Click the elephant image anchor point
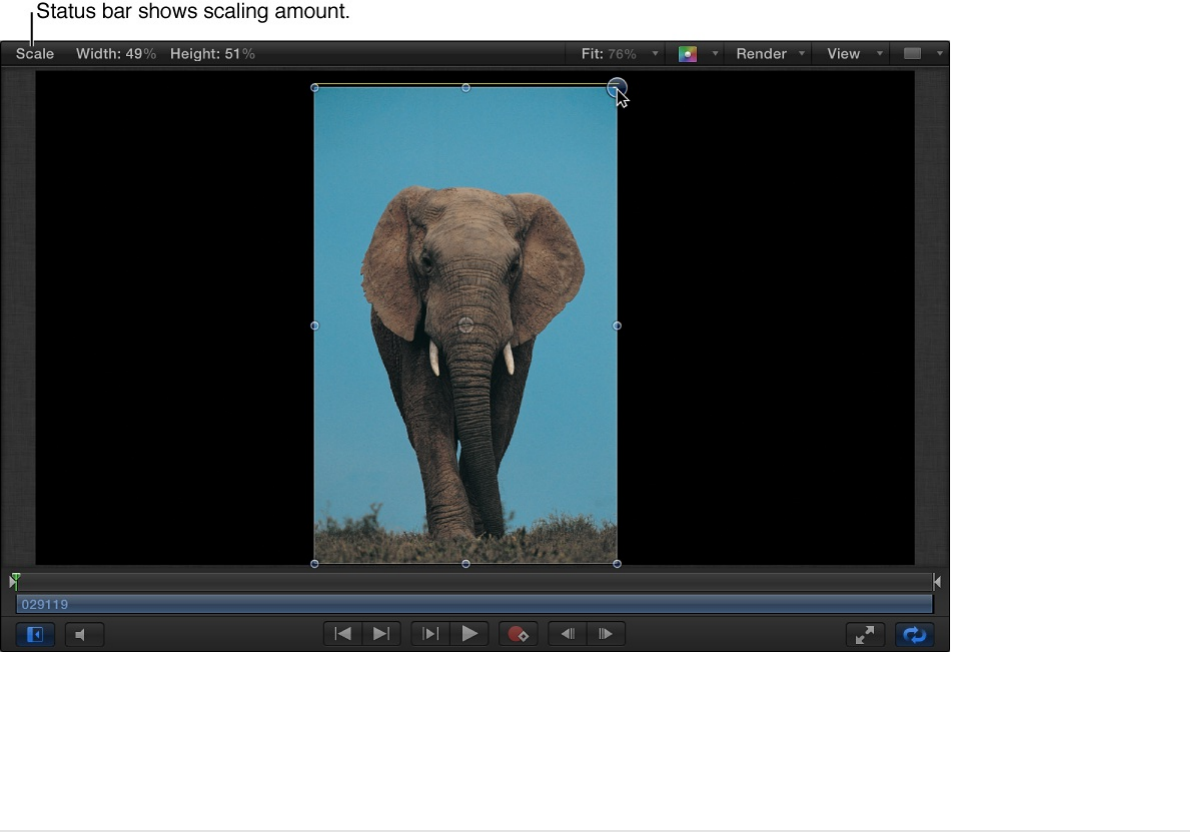The height and width of the screenshot is (832, 1190). pos(465,325)
